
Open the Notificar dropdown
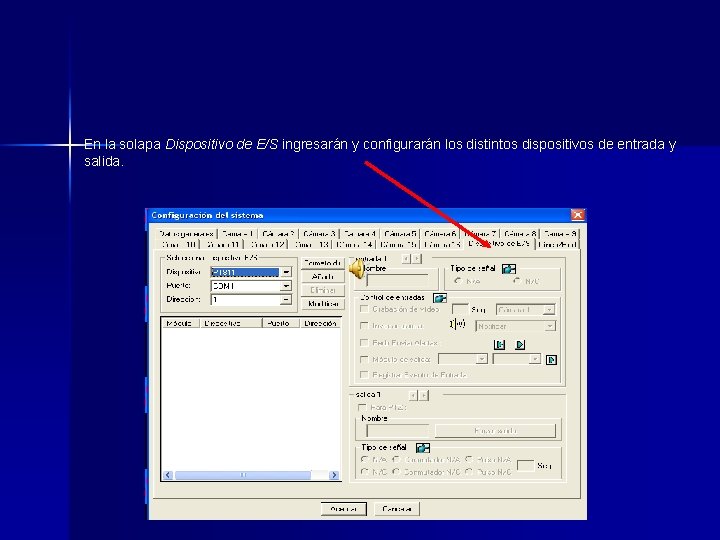coord(550,326)
